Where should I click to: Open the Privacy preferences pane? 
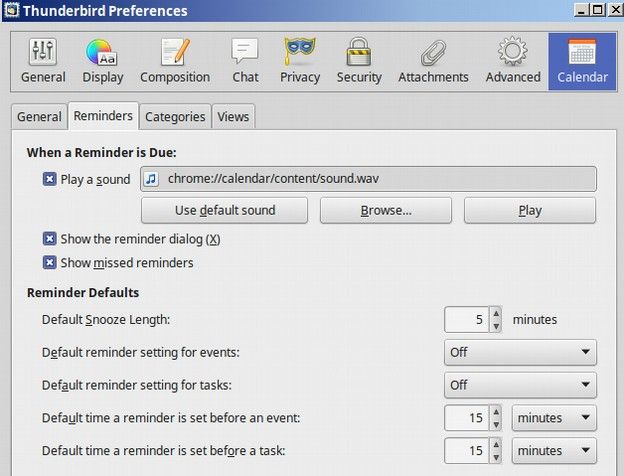point(300,61)
